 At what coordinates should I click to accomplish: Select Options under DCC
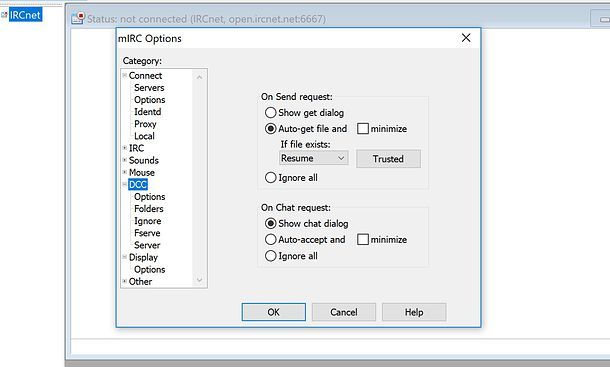pos(149,197)
